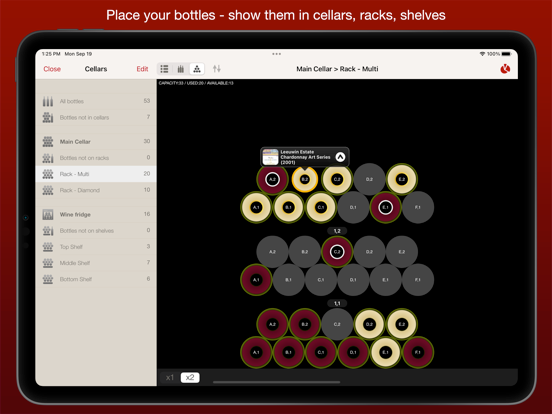552x414 pixels.
Task: Select red bottle A.2 in top rack section
Action: pos(272,180)
